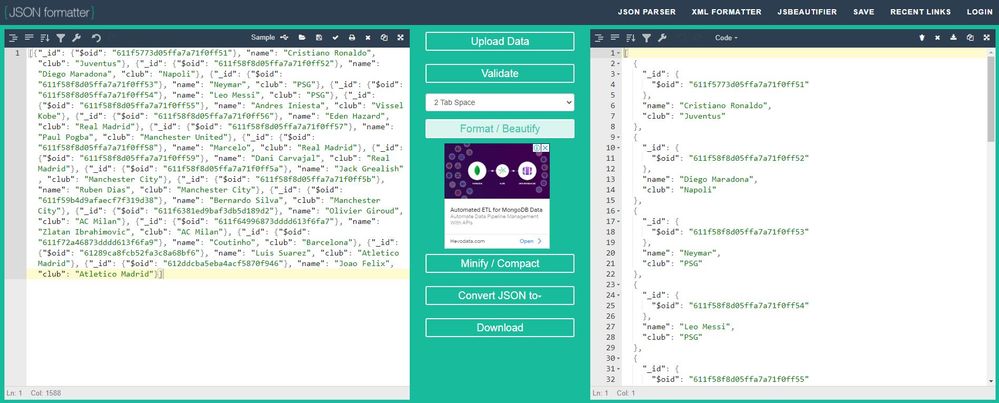Click the compact icon in the left editor toolbar
Screen dimensions: 999x403
pyautogui.click(x=29, y=38)
